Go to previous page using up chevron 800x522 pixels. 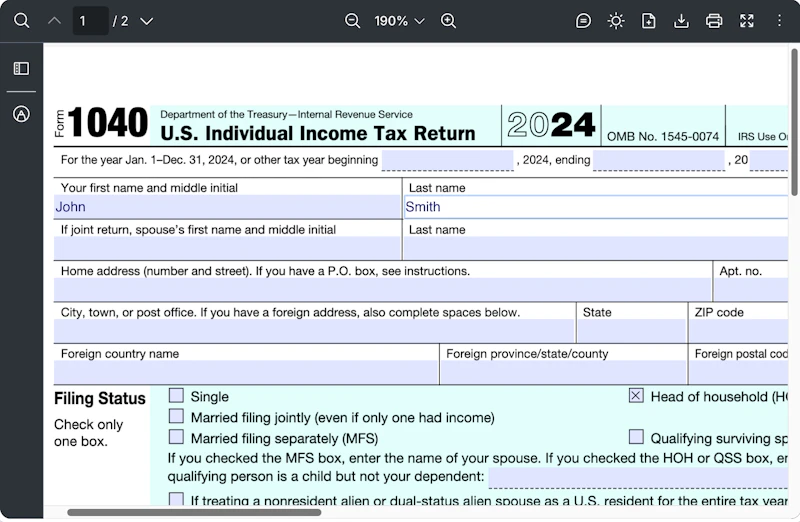(55, 21)
